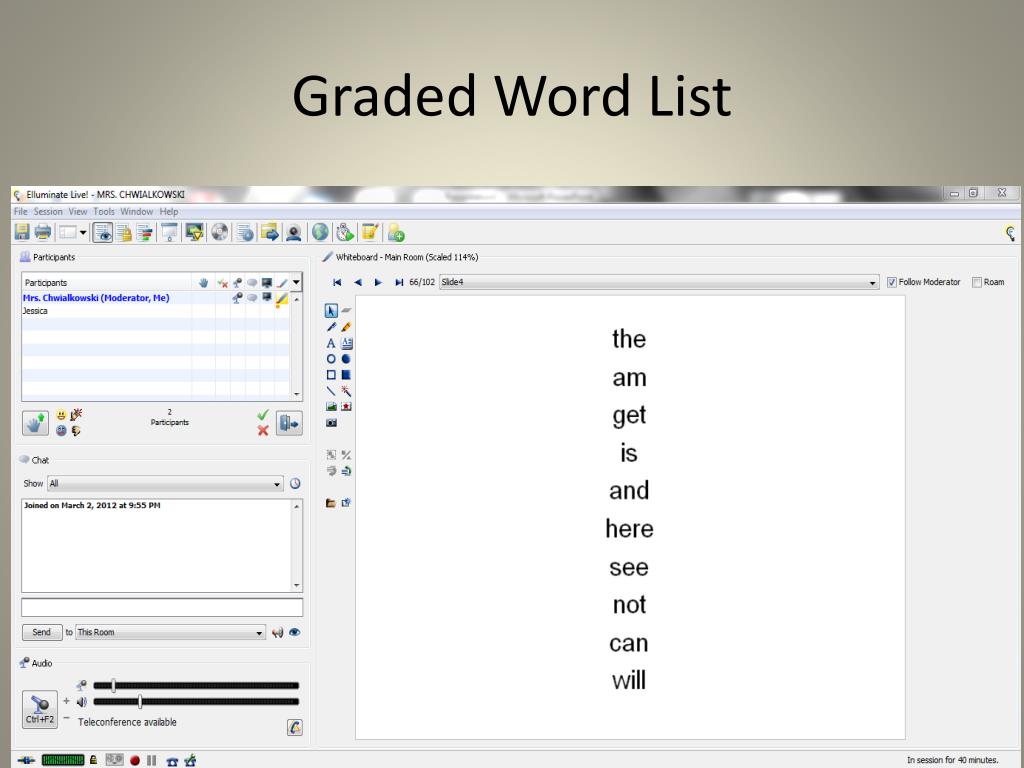Open the notes notepad toolbar icon
Viewport: 1024px width, 768px height.
pyautogui.click(x=370, y=232)
